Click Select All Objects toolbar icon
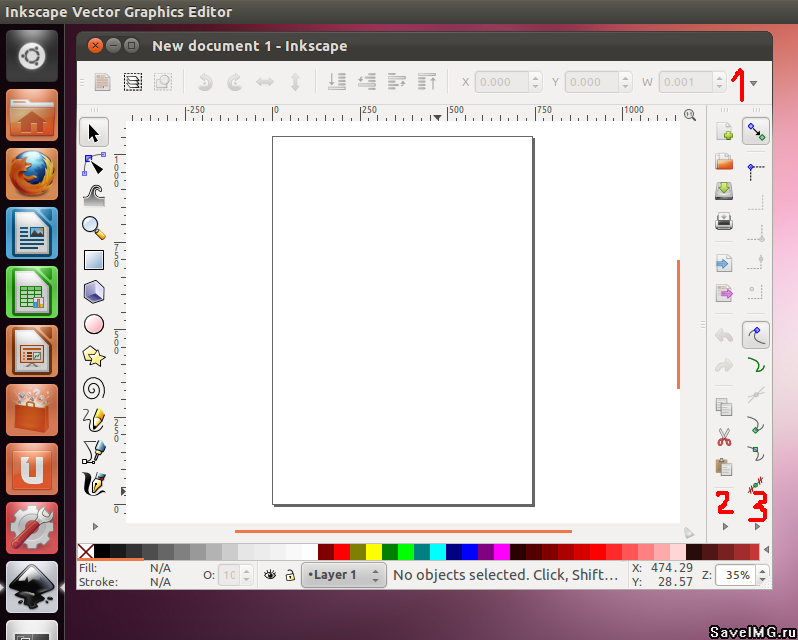 [103, 82]
